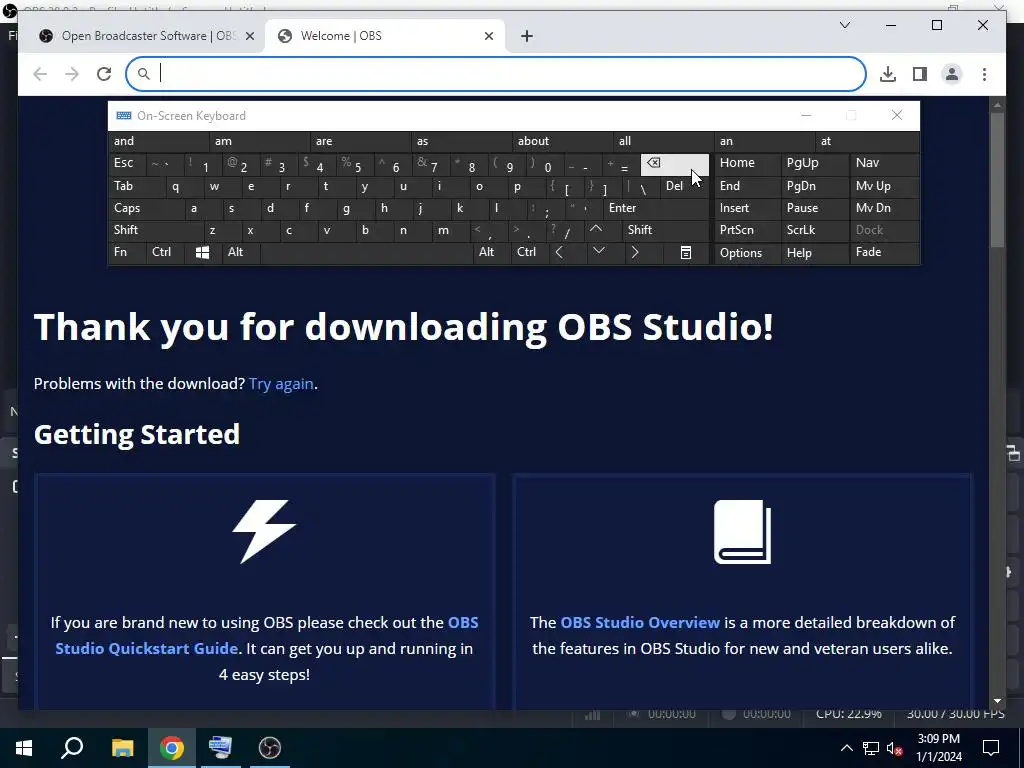Toggle the Fn key on the on-screen keyboard
The height and width of the screenshot is (768, 1024).
tap(127, 252)
